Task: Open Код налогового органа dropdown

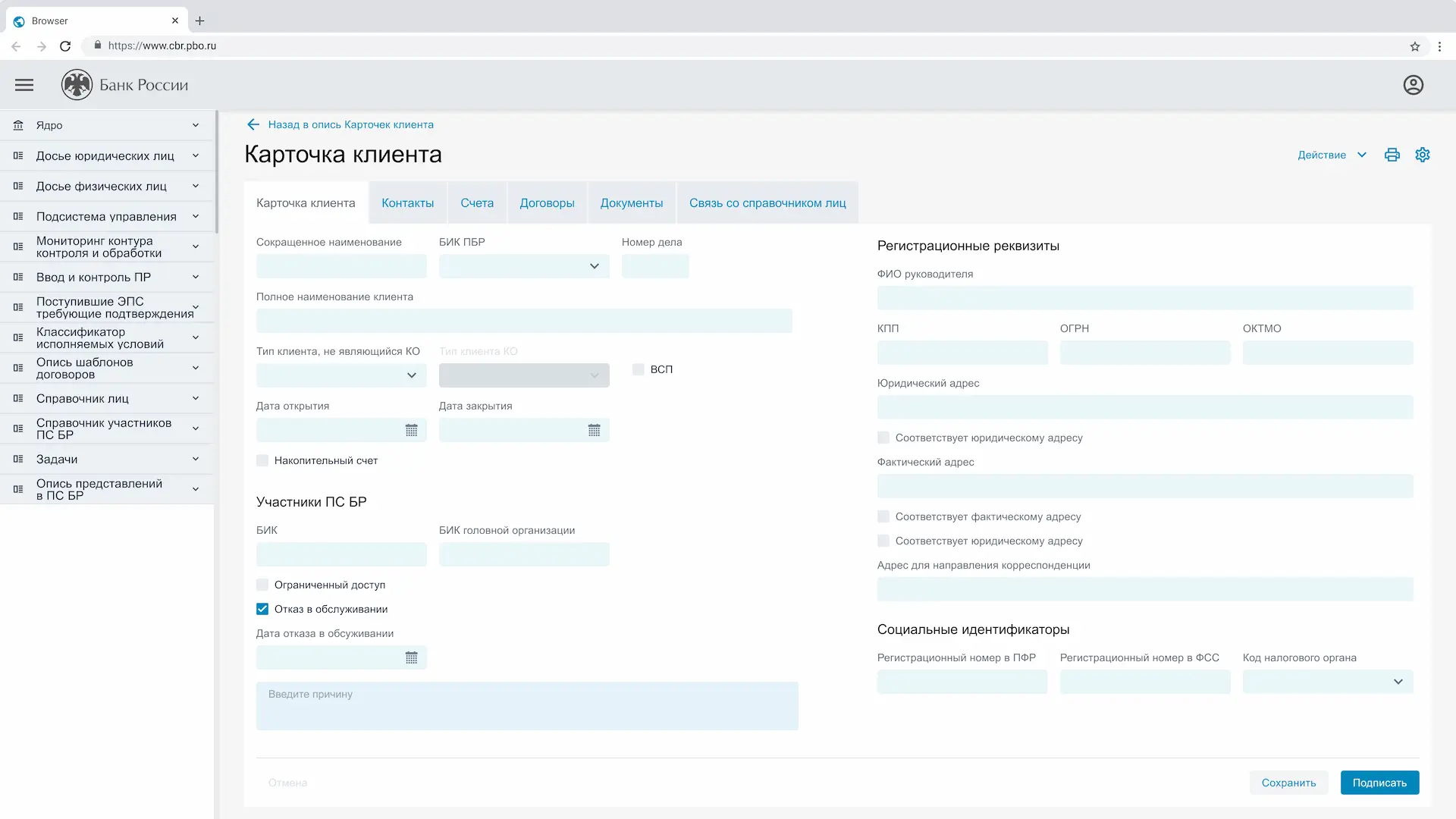Action: [1398, 682]
